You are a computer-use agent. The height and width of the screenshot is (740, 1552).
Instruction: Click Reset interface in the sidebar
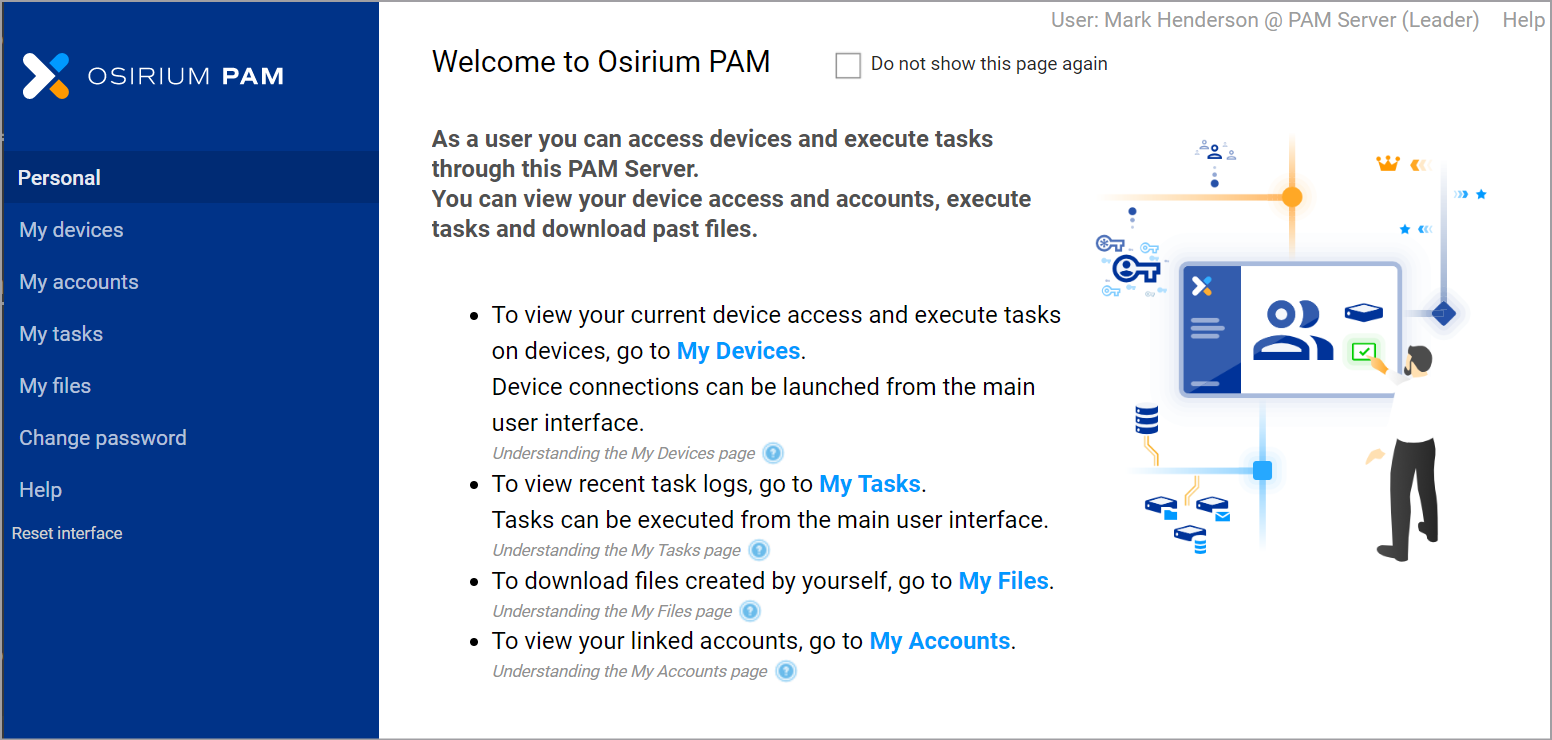coord(67,533)
